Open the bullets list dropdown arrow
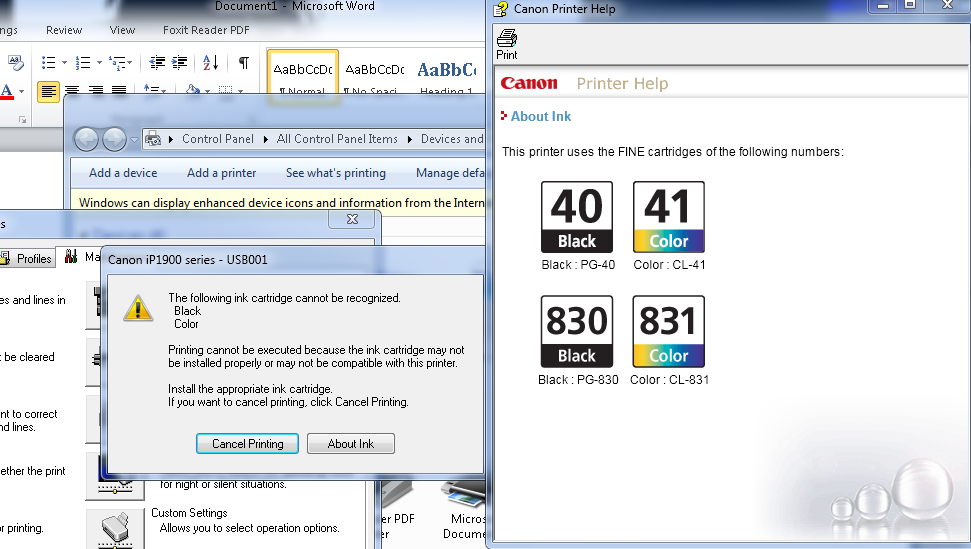 [64, 63]
